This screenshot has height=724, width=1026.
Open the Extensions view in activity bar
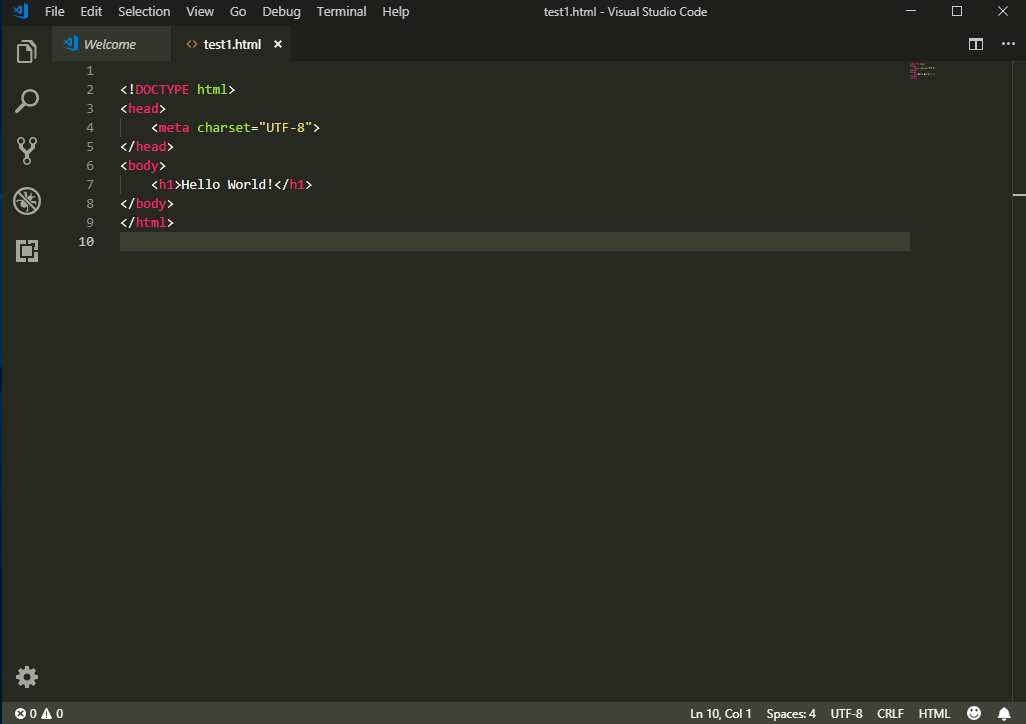coord(27,251)
